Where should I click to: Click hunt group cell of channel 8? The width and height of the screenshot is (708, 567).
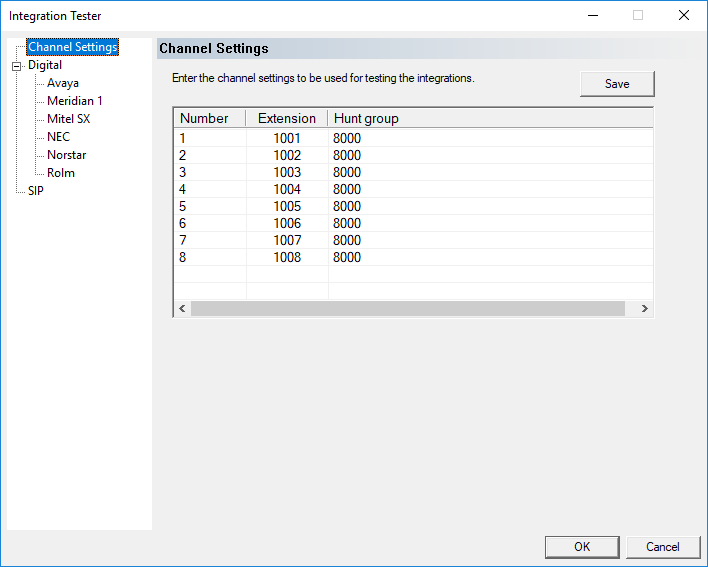[x=347, y=257]
